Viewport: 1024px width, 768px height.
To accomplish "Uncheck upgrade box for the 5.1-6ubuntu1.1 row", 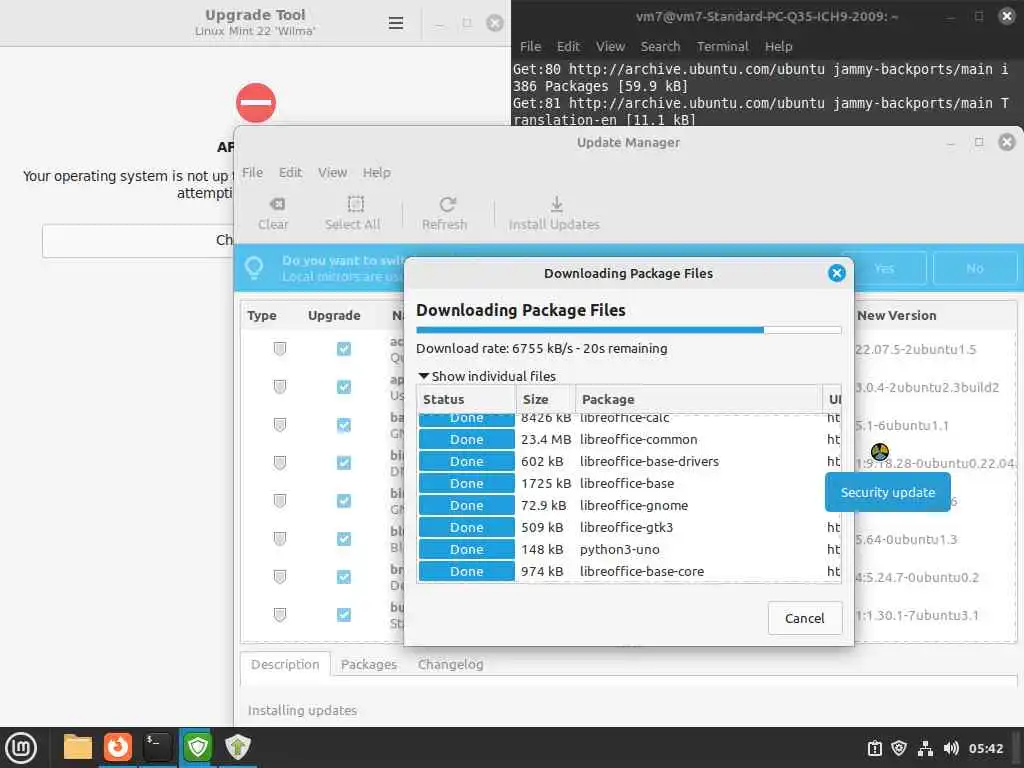I will [x=344, y=425].
